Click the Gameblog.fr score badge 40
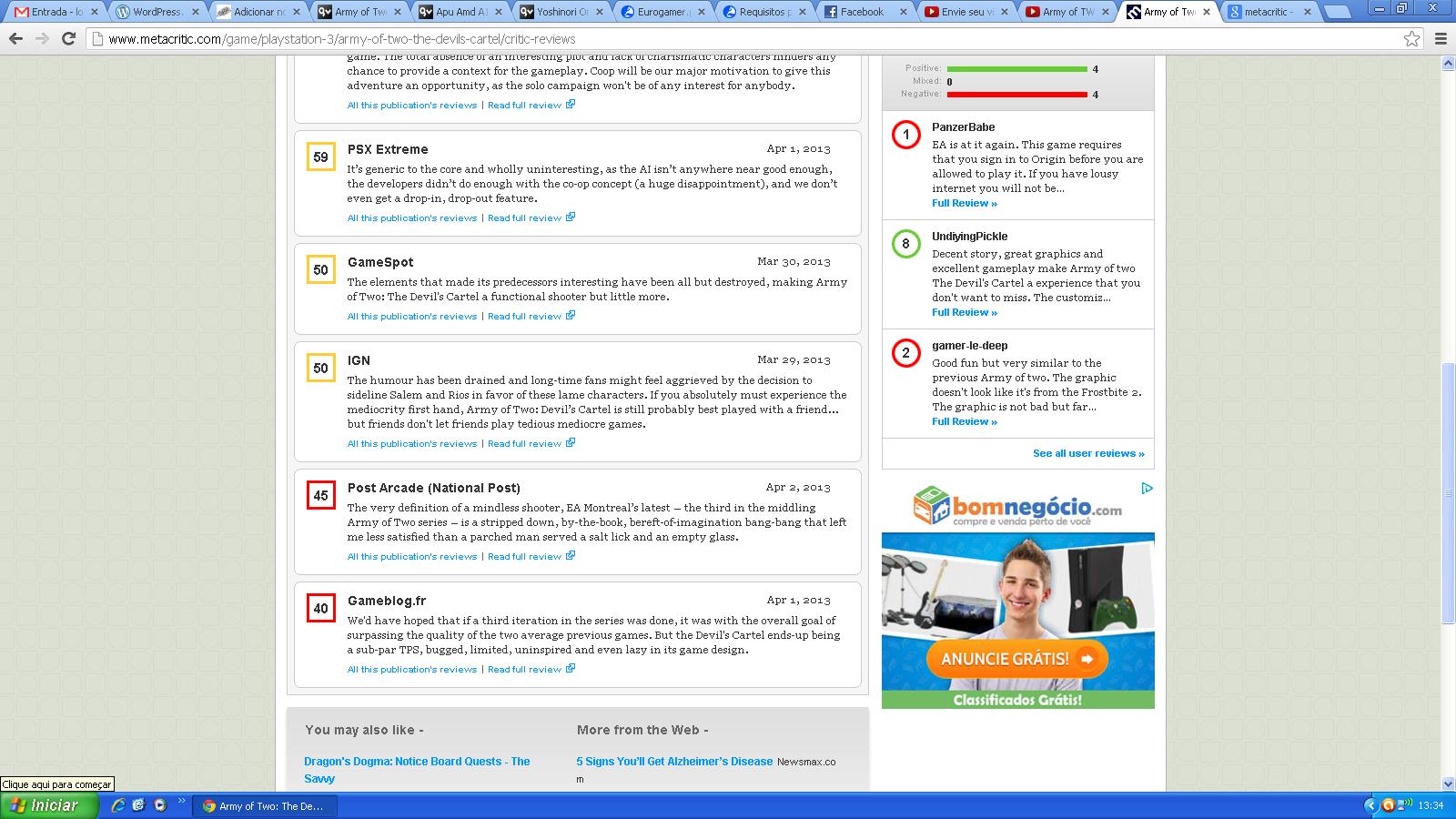1456x819 pixels. 321,609
